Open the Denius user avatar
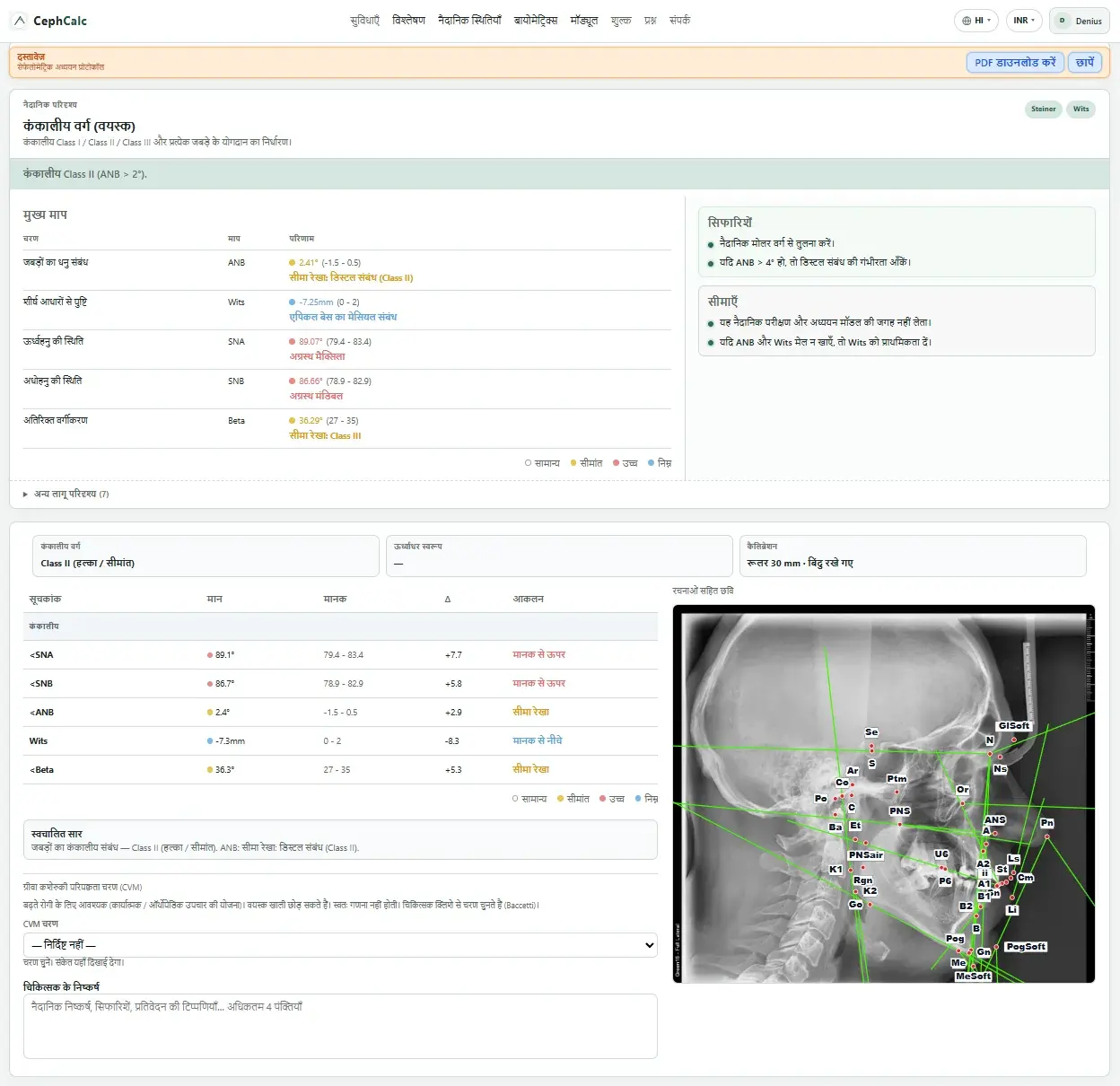Screen dimensions: 1120x1086 point(1062,21)
